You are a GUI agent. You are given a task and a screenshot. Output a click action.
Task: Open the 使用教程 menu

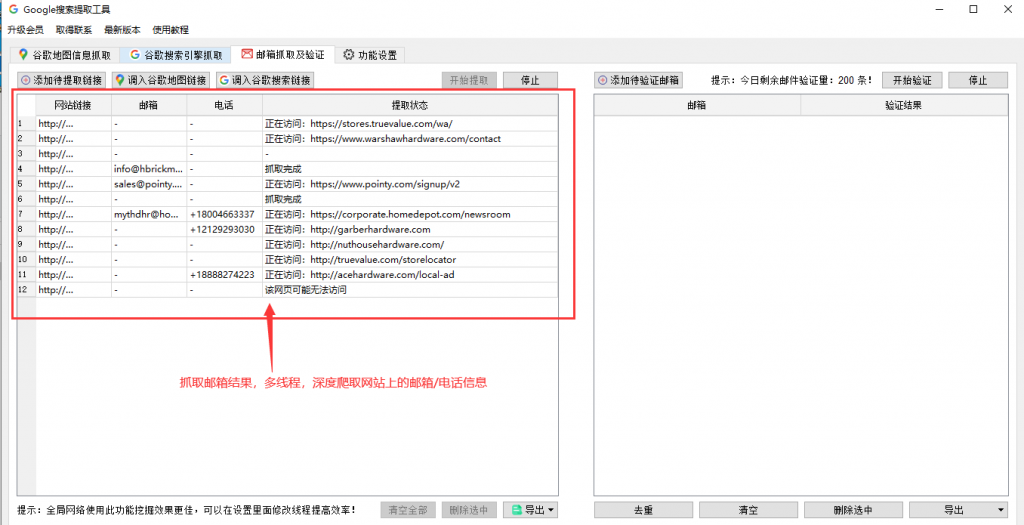[x=170, y=30]
